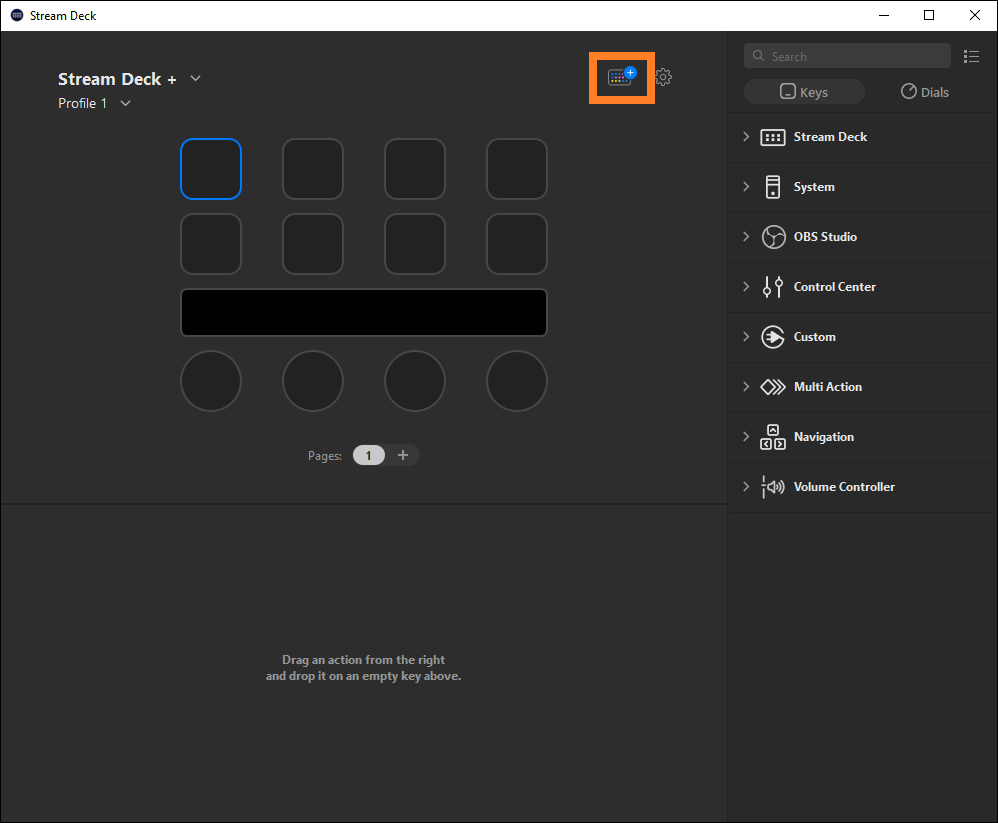The height and width of the screenshot is (823, 998).
Task: Click the Navigation label
Action: (x=824, y=437)
